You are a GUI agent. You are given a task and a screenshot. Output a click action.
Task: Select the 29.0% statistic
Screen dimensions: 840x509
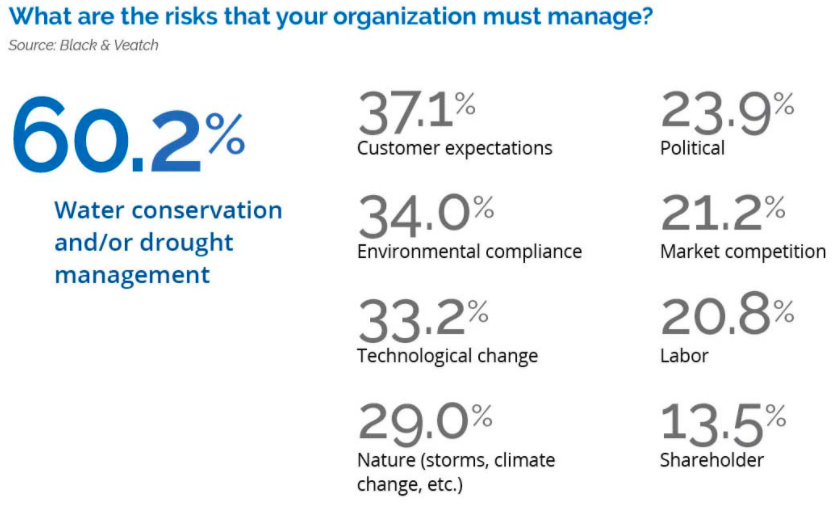click(425, 424)
